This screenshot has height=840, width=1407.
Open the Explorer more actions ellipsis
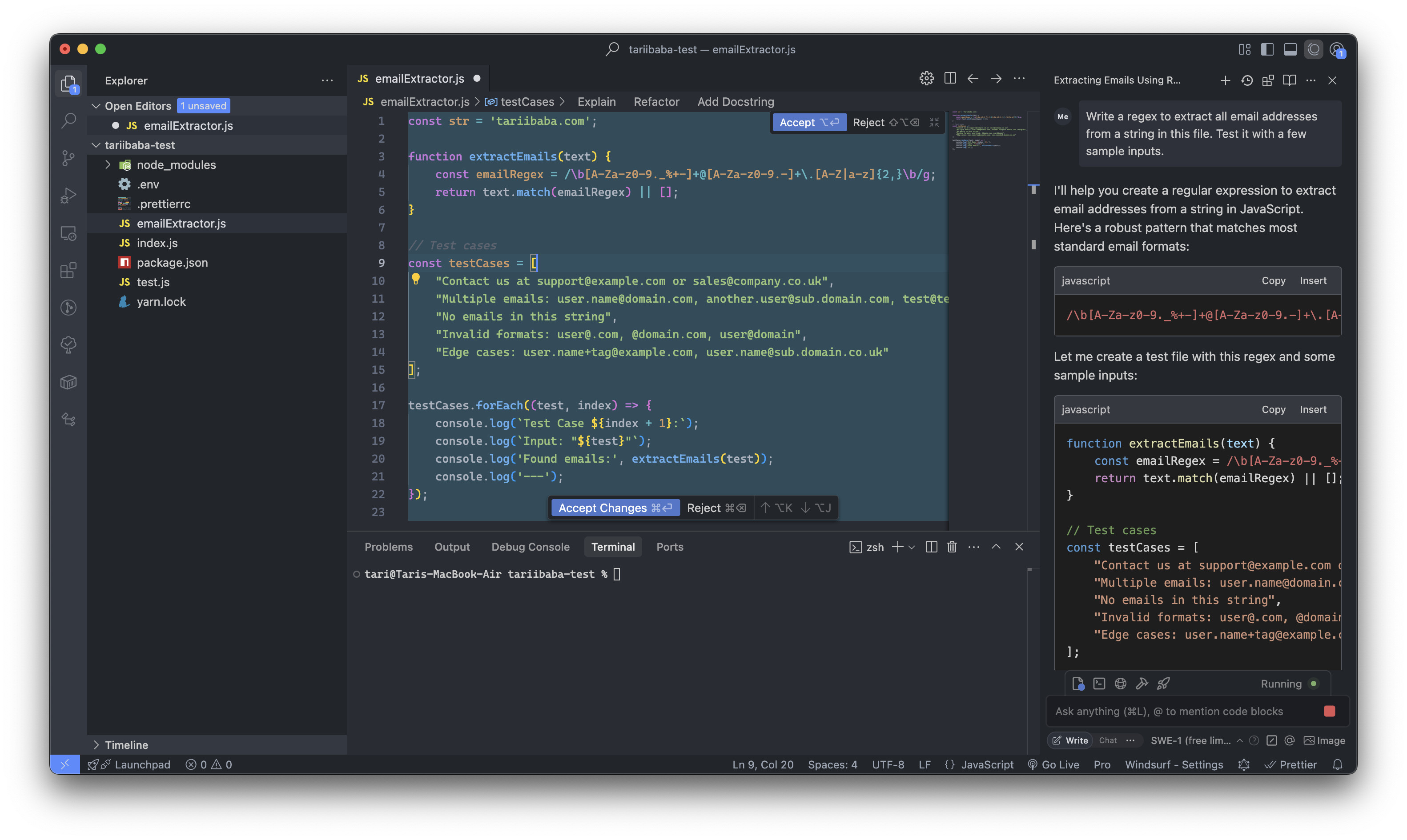click(327, 80)
